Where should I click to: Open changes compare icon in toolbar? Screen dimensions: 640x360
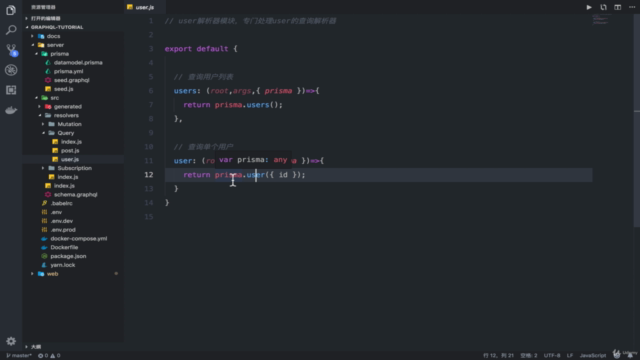click(603, 7)
